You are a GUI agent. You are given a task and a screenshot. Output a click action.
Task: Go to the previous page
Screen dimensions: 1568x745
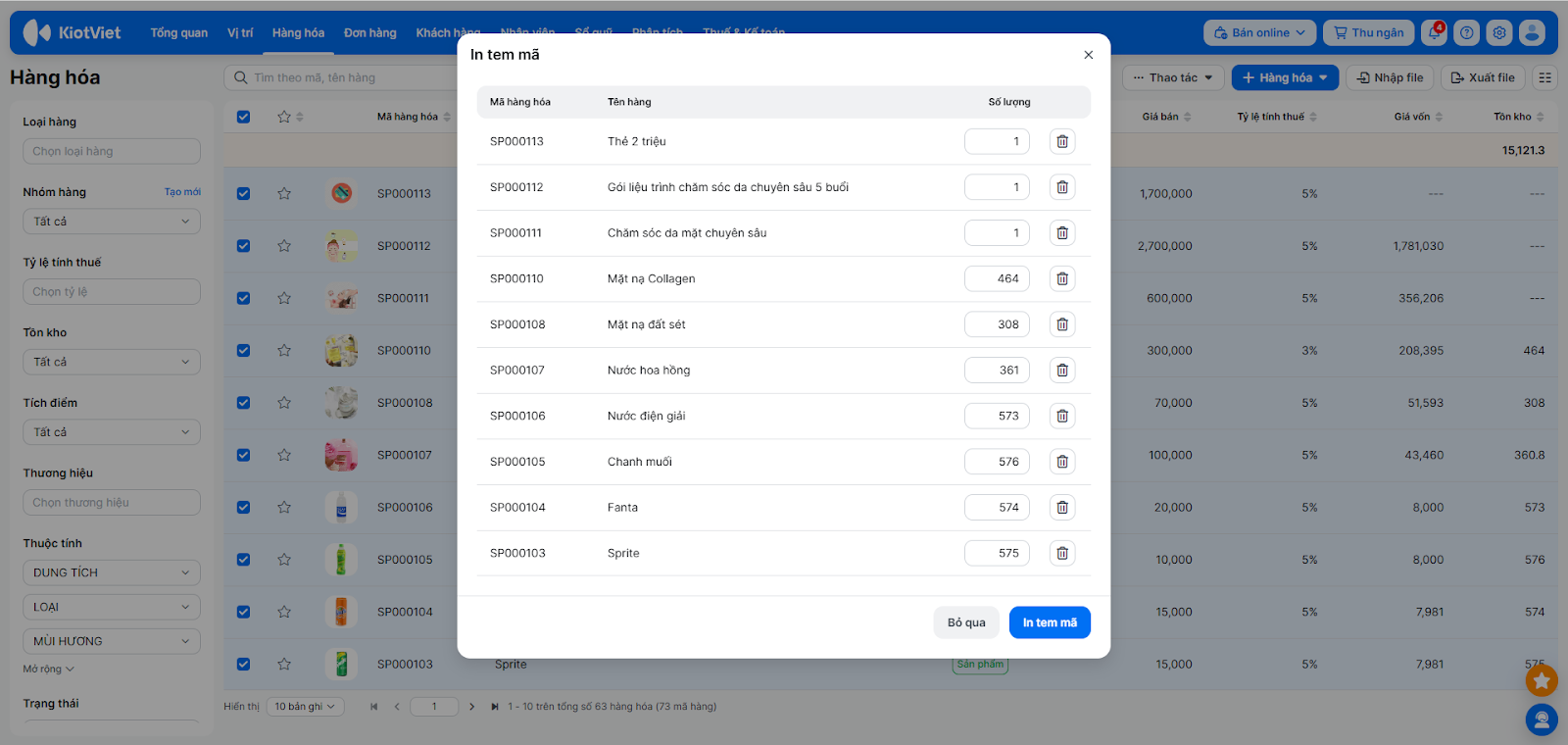[397, 706]
